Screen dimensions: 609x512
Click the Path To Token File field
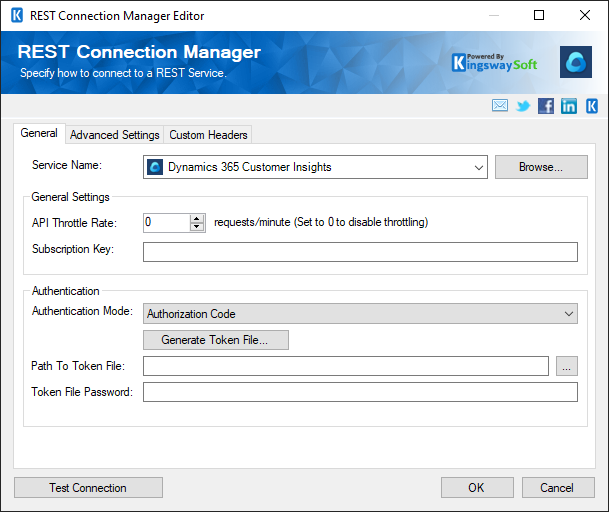click(x=346, y=366)
